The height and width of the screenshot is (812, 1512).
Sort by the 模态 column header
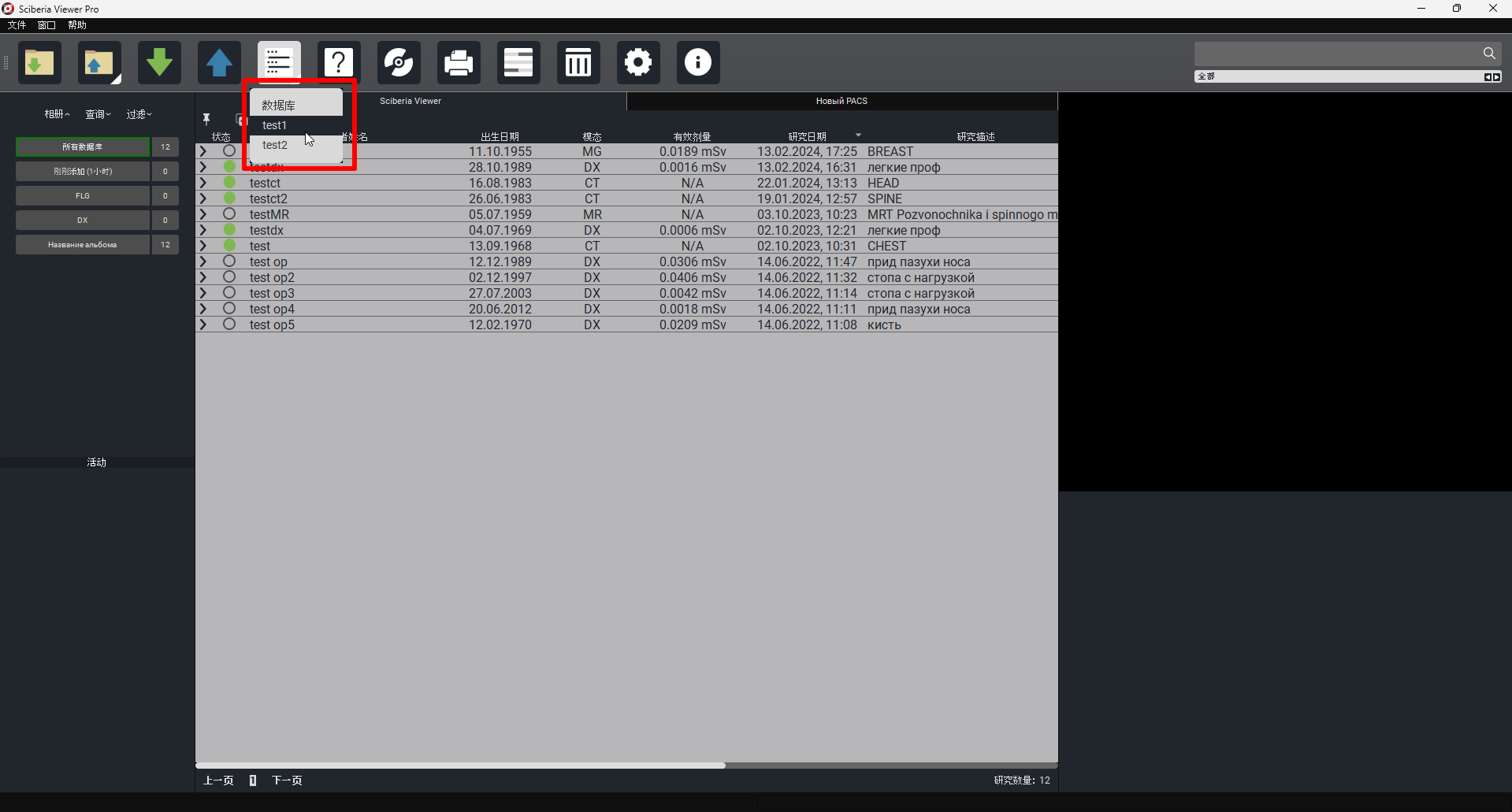[x=592, y=136]
